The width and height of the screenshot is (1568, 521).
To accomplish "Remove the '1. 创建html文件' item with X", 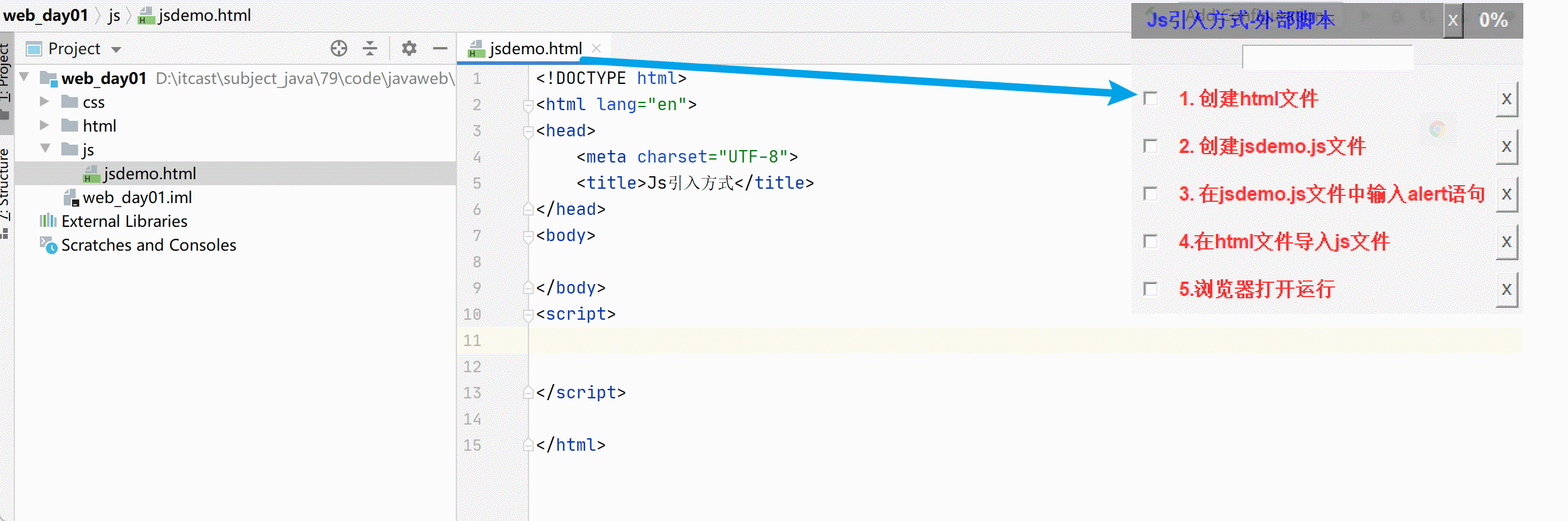I will tap(1507, 99).
